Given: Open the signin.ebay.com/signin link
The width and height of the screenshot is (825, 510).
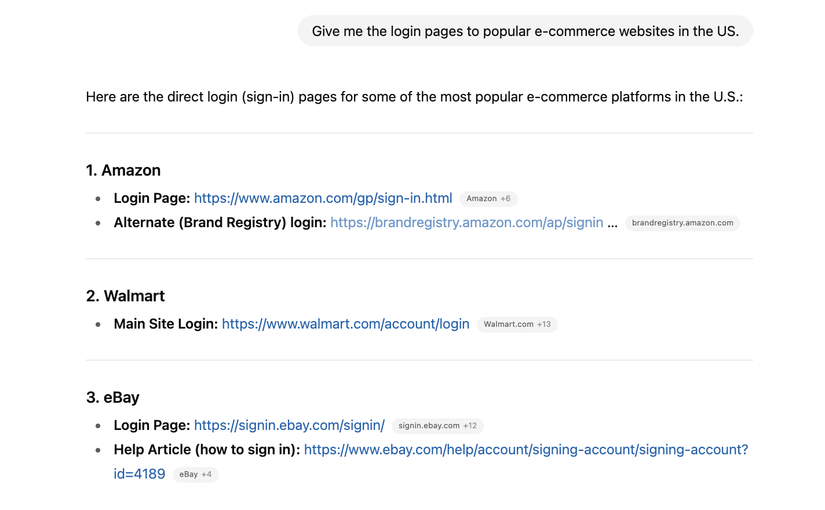Looking at the screenshot, I should [x=289, y=425].
